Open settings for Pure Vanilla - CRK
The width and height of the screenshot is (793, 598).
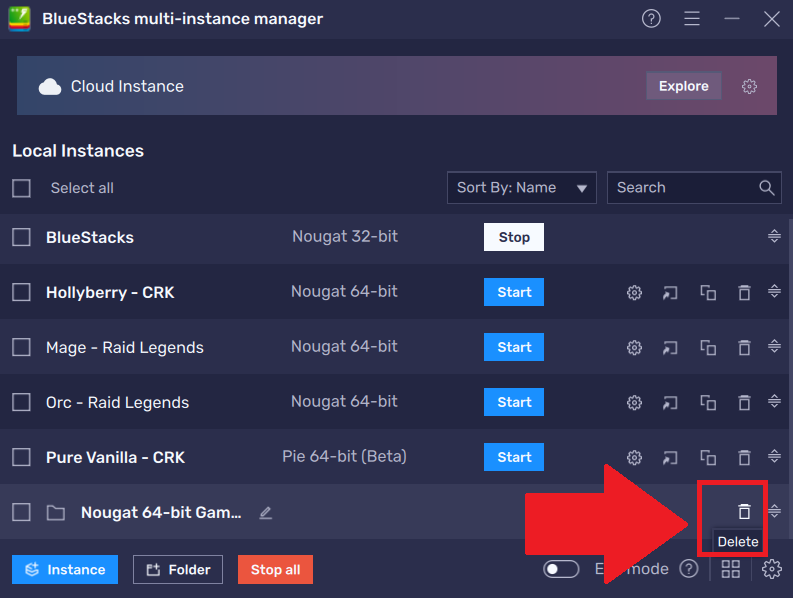[x=634, y=458]
